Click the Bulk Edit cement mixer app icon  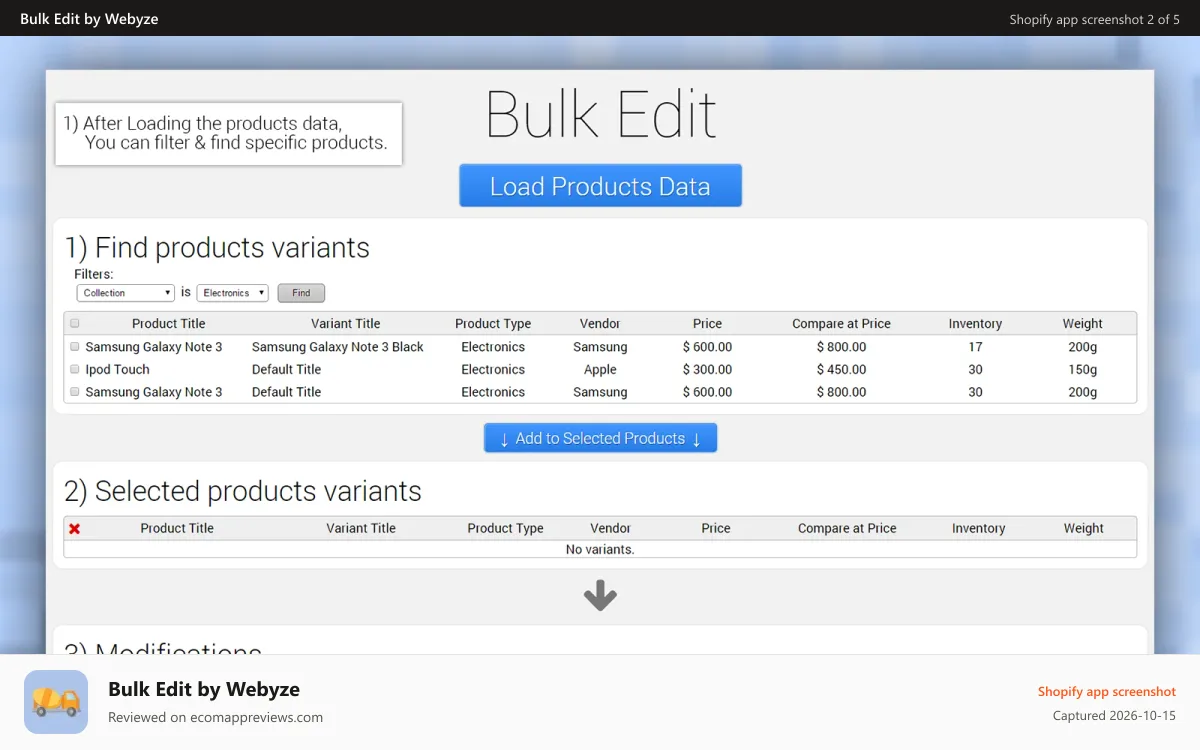click(x=56, y=702)
